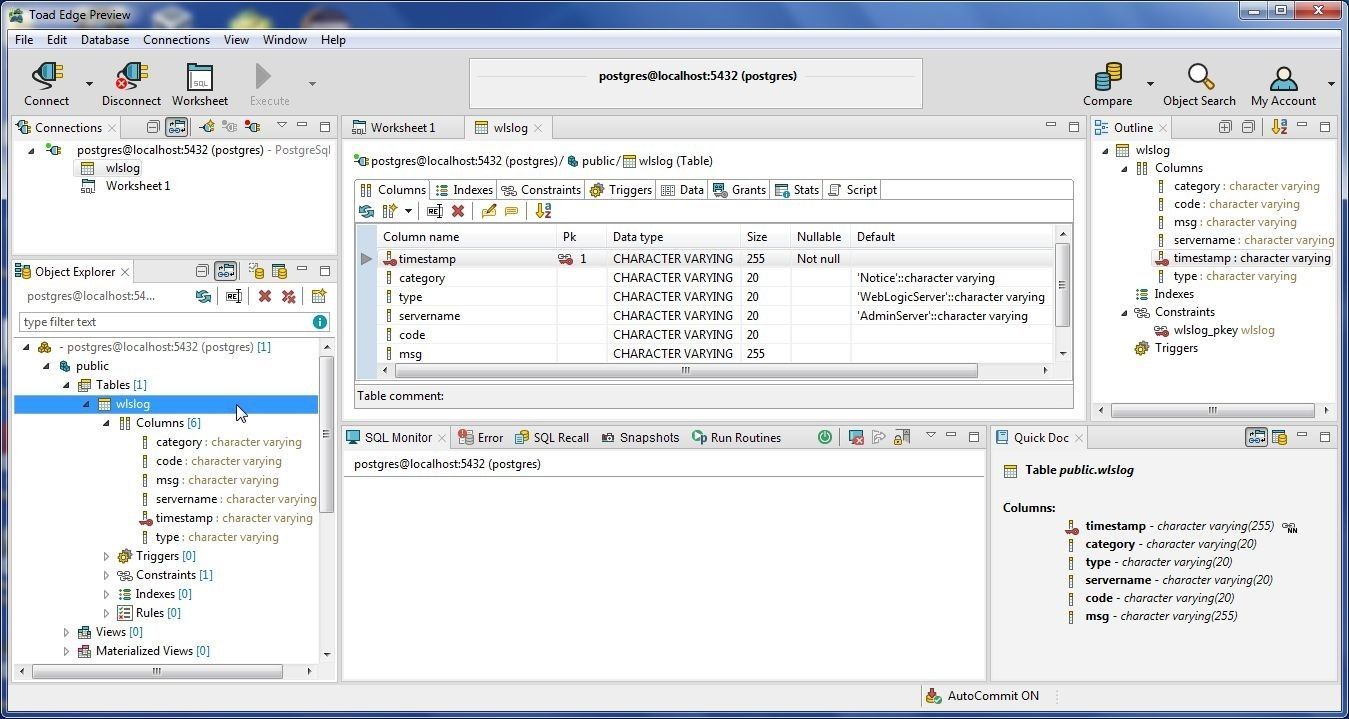This screenshot has height=719, width=1349.
Task: Close the wlslog editor tab
Action: pyautogui.click(x=537, y=128)
